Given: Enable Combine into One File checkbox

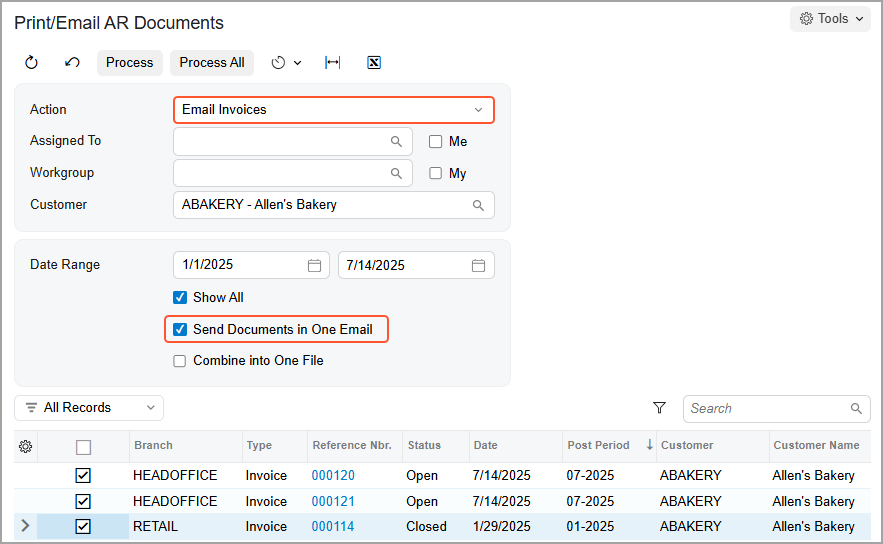Looking at the screenshot, I should coord(180,361).
